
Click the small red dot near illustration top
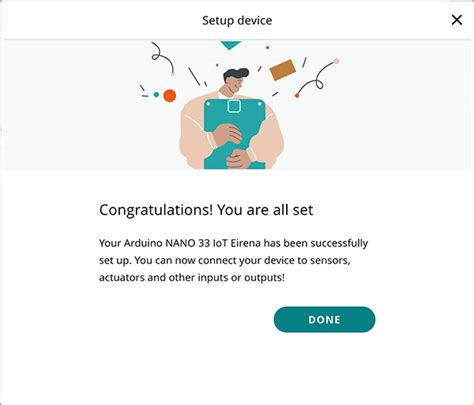[267, 48]
